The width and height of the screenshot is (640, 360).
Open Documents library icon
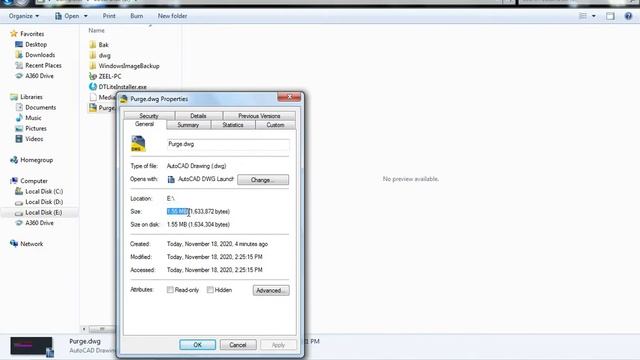pos(19,107)
